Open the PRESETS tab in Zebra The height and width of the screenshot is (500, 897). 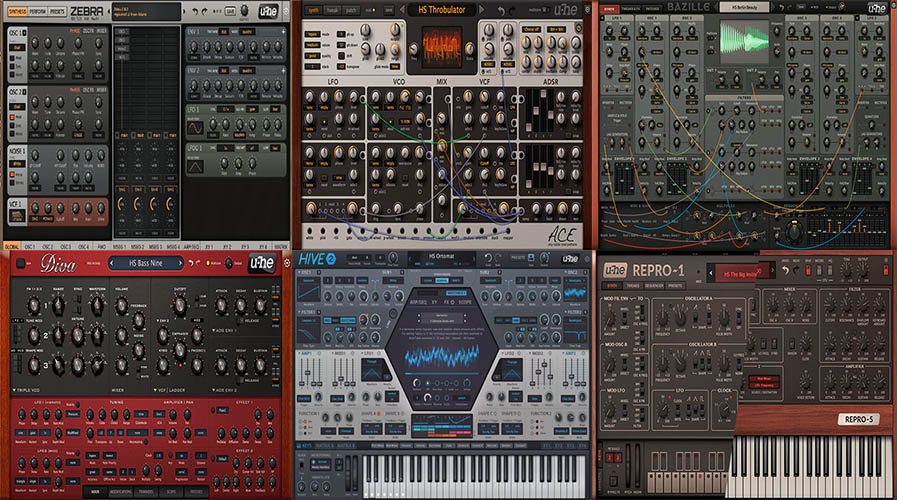point(57,11)
